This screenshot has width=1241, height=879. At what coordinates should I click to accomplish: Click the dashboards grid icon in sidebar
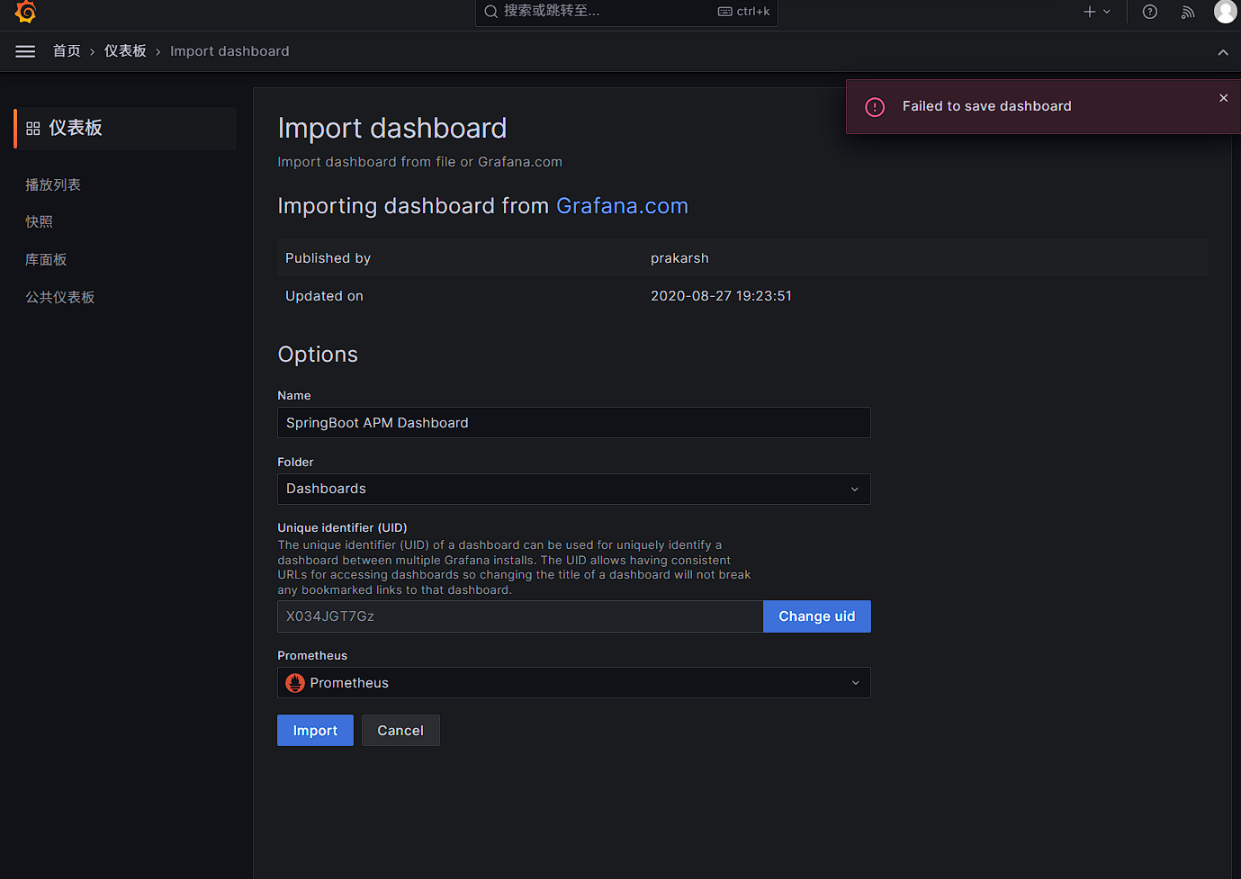click(x=33, y=128)
